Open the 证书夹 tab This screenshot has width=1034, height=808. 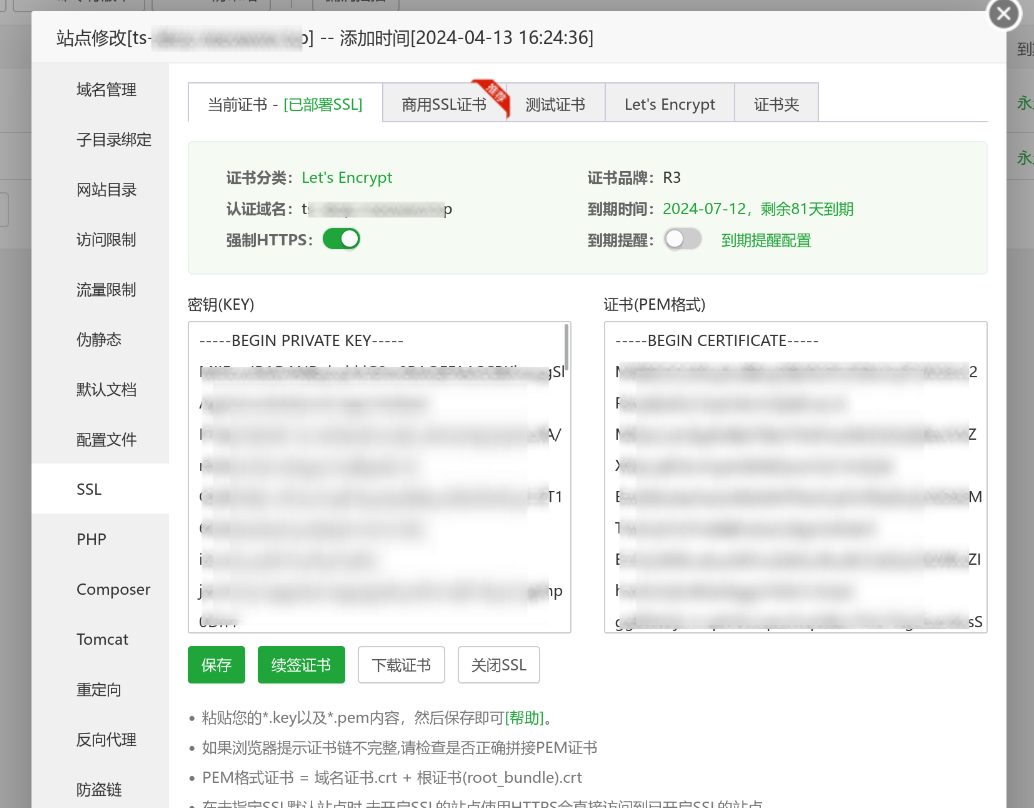[776, 104]
